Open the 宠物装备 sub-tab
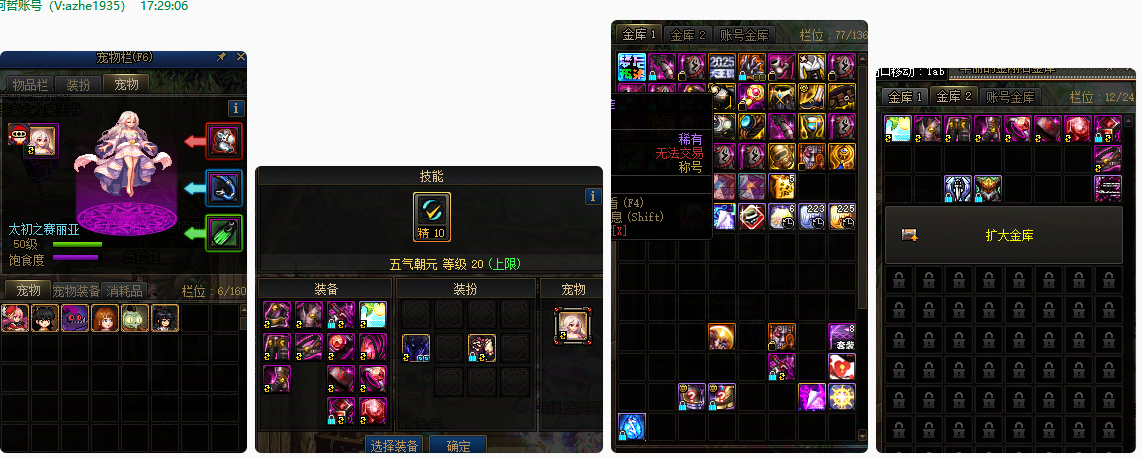Screen dimensions: 1142x459 coord(76,291)
